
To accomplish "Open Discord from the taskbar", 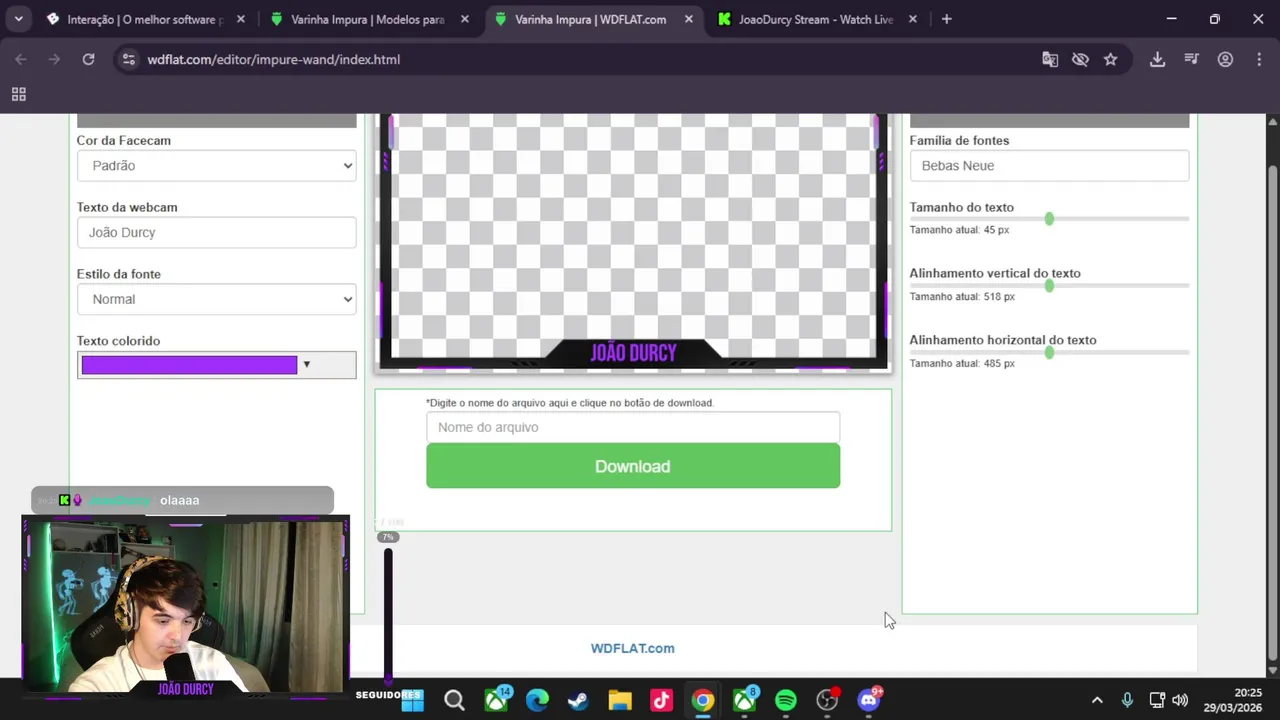I will tap(869, 700).
